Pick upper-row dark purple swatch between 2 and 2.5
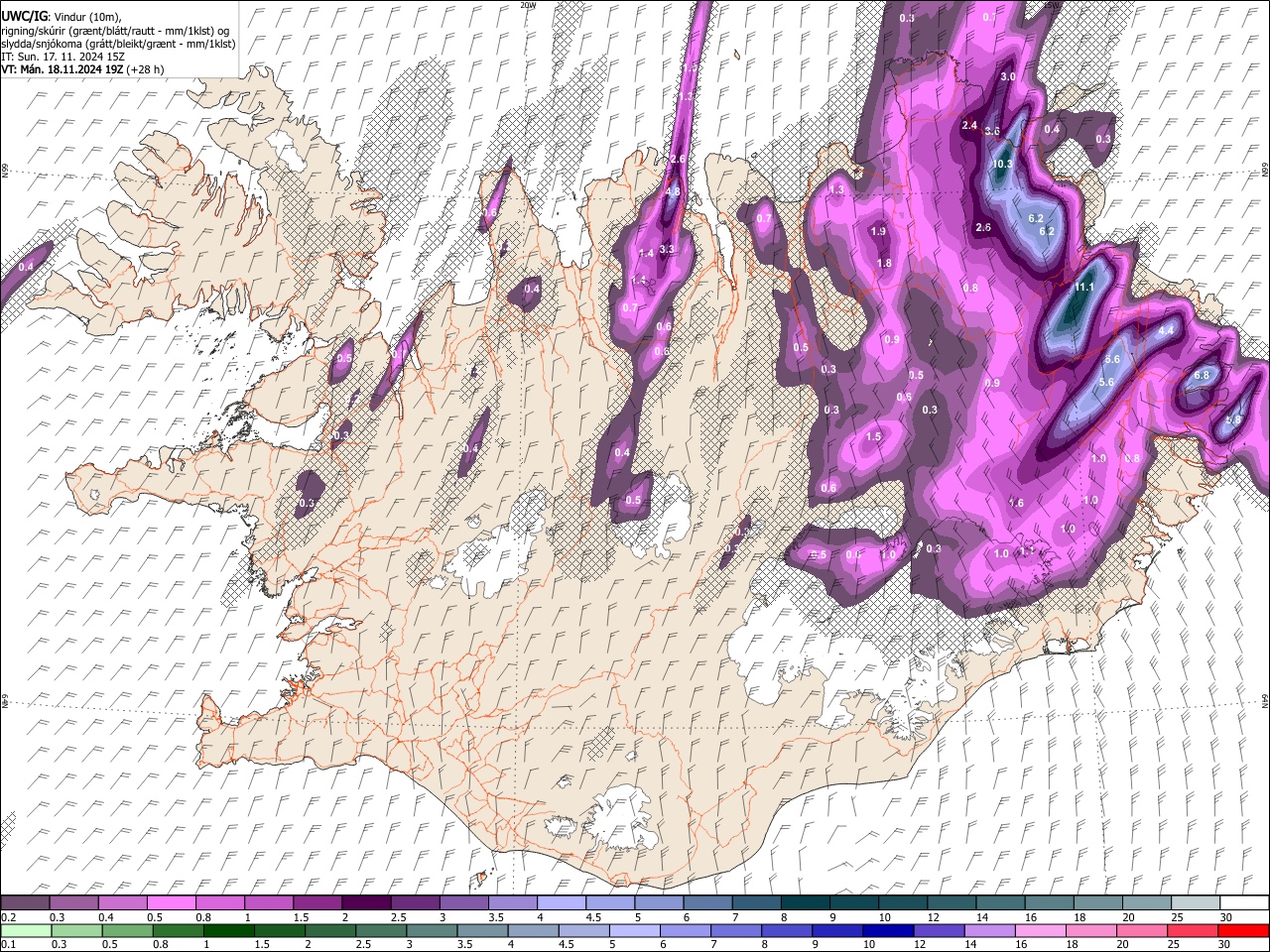The image size is (1270, 952). pyautogui.click(x=366, y=902)
